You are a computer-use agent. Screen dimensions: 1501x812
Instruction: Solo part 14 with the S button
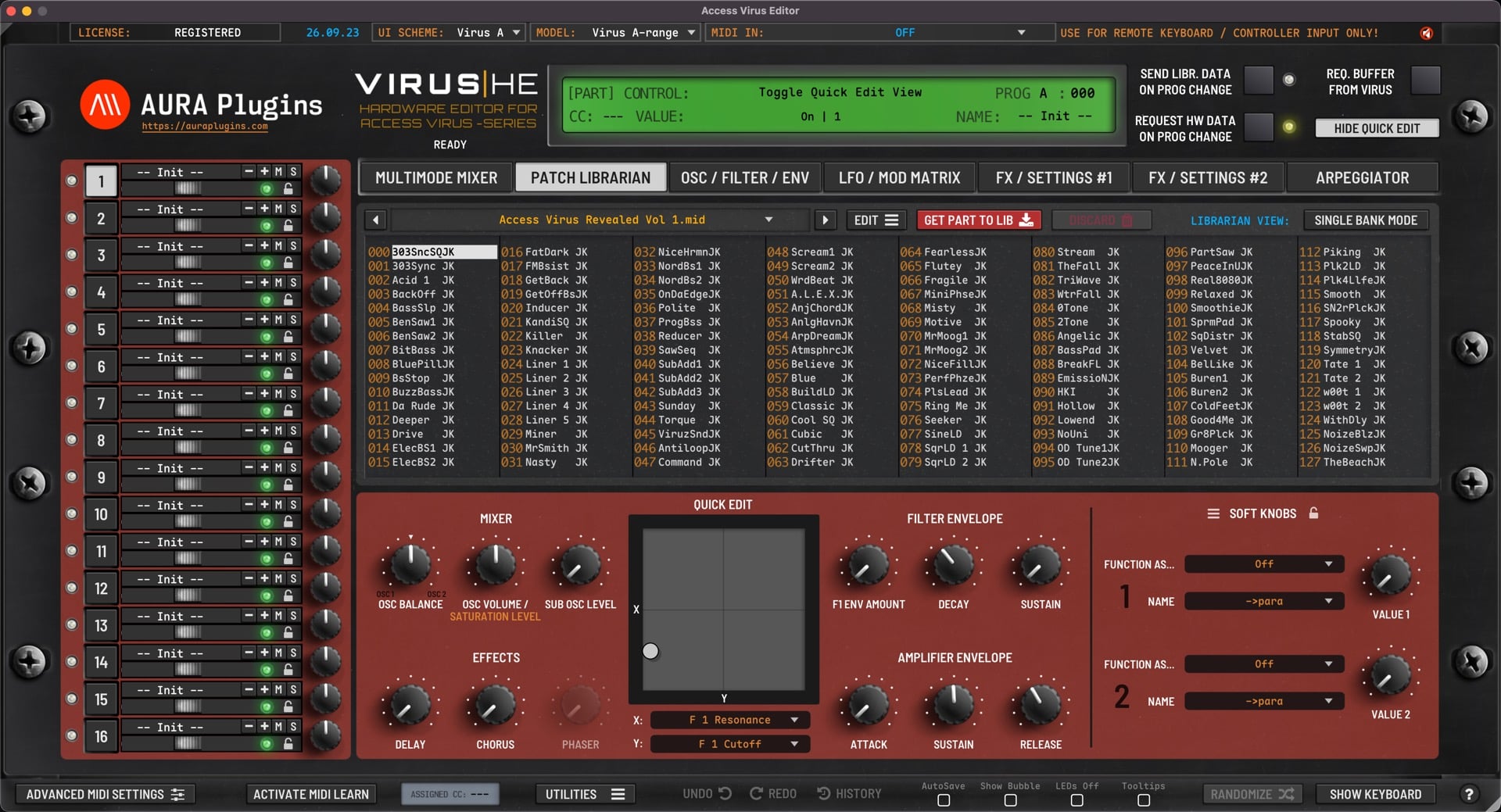coord(294,653)
